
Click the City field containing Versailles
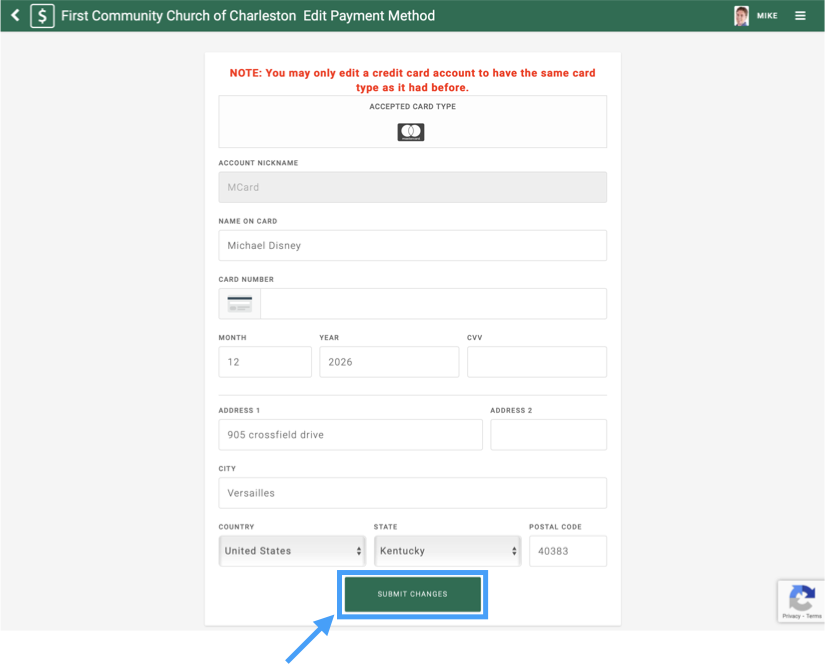tap(412, 493)
